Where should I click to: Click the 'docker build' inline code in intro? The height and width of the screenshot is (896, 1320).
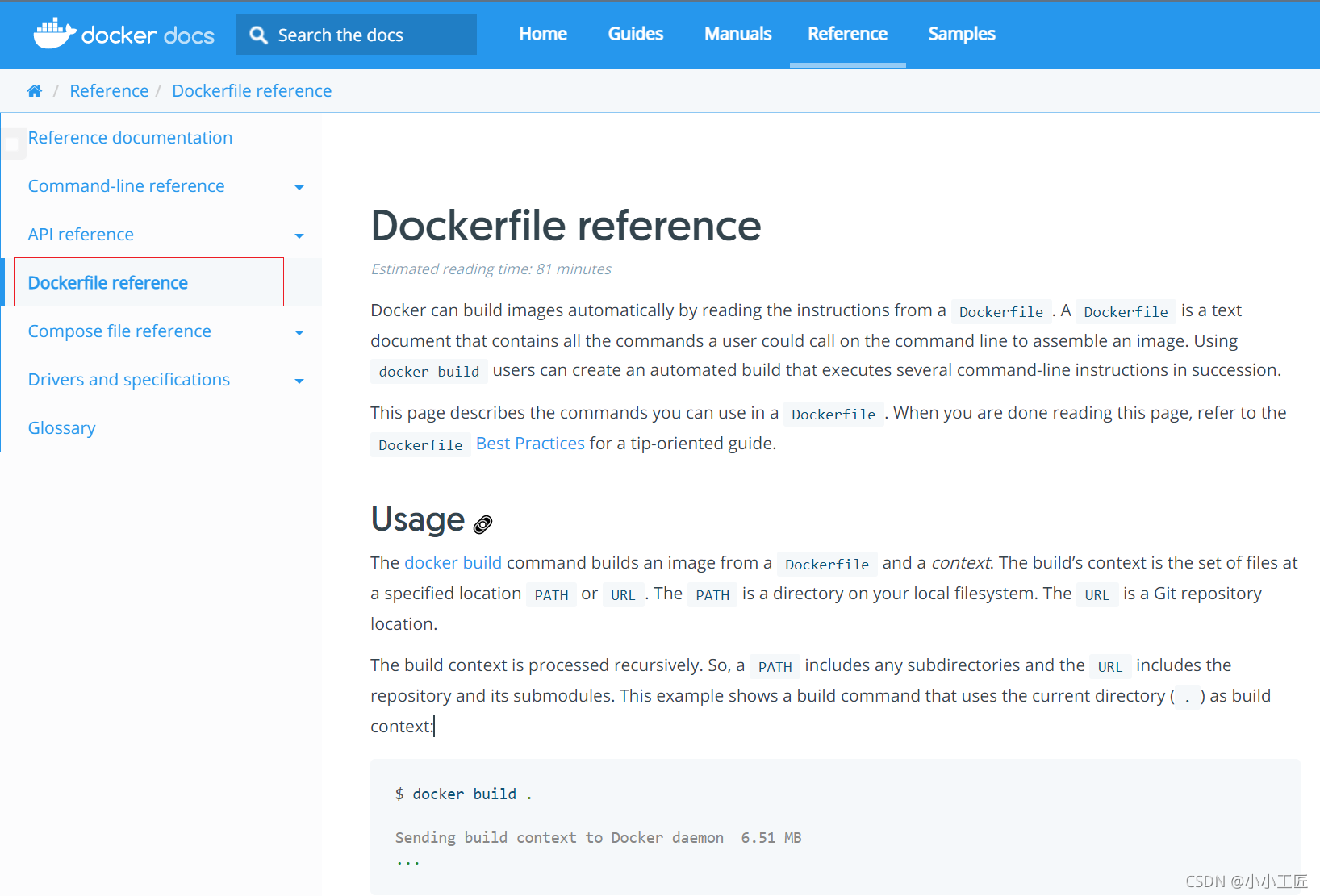428,372
